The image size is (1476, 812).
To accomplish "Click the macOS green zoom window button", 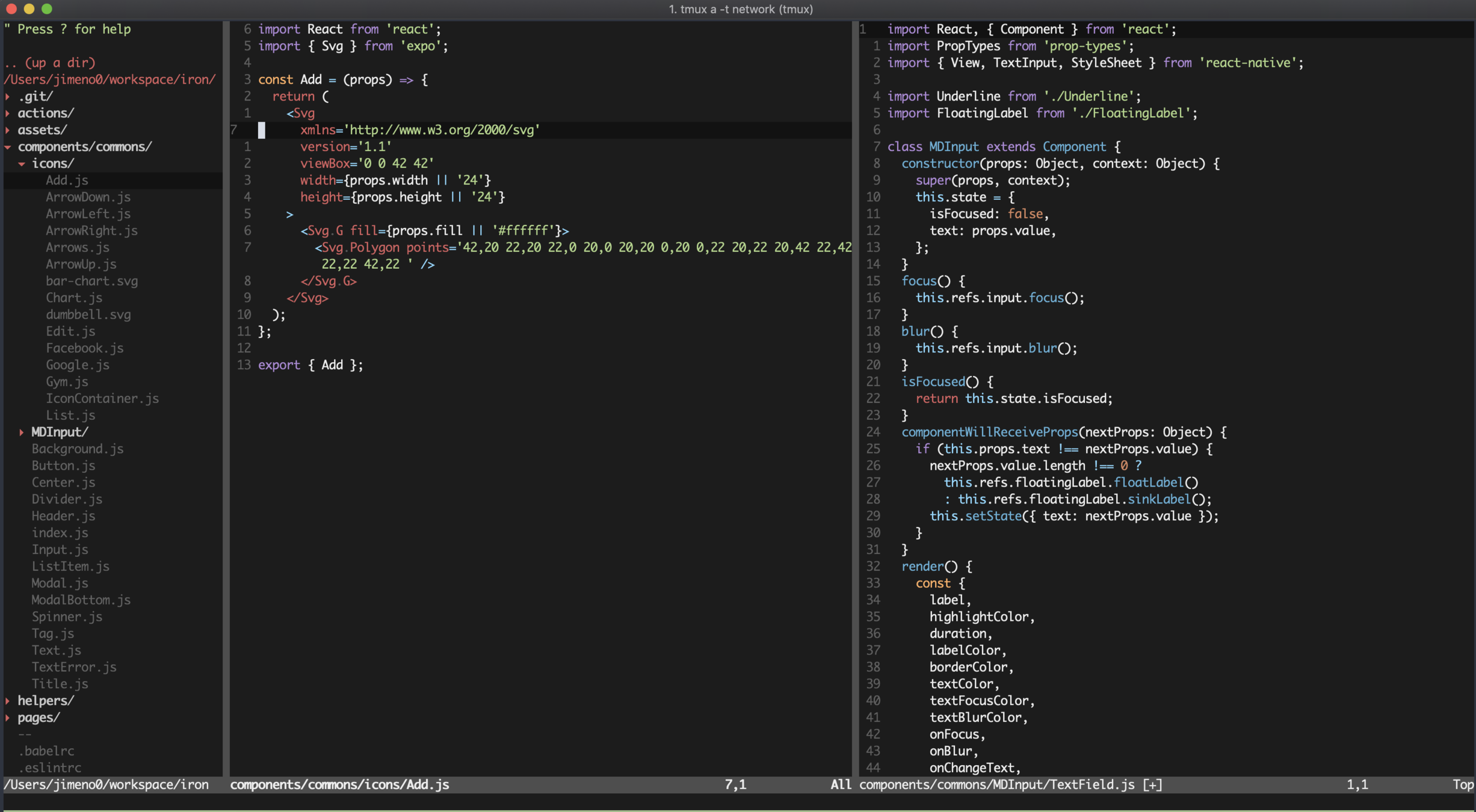I will (47, 9).
